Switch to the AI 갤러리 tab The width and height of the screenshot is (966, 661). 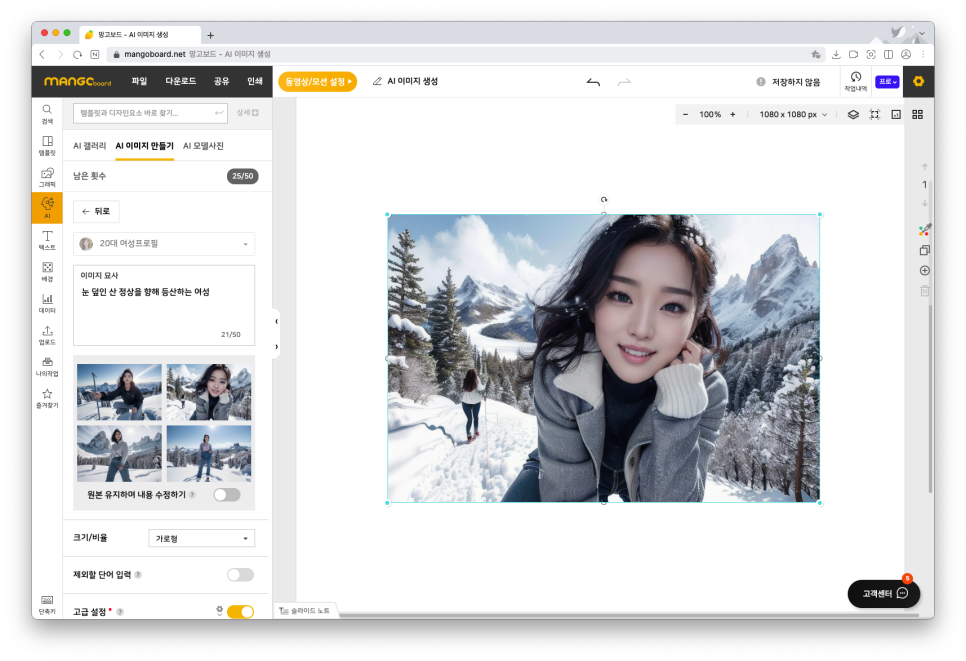89,146
